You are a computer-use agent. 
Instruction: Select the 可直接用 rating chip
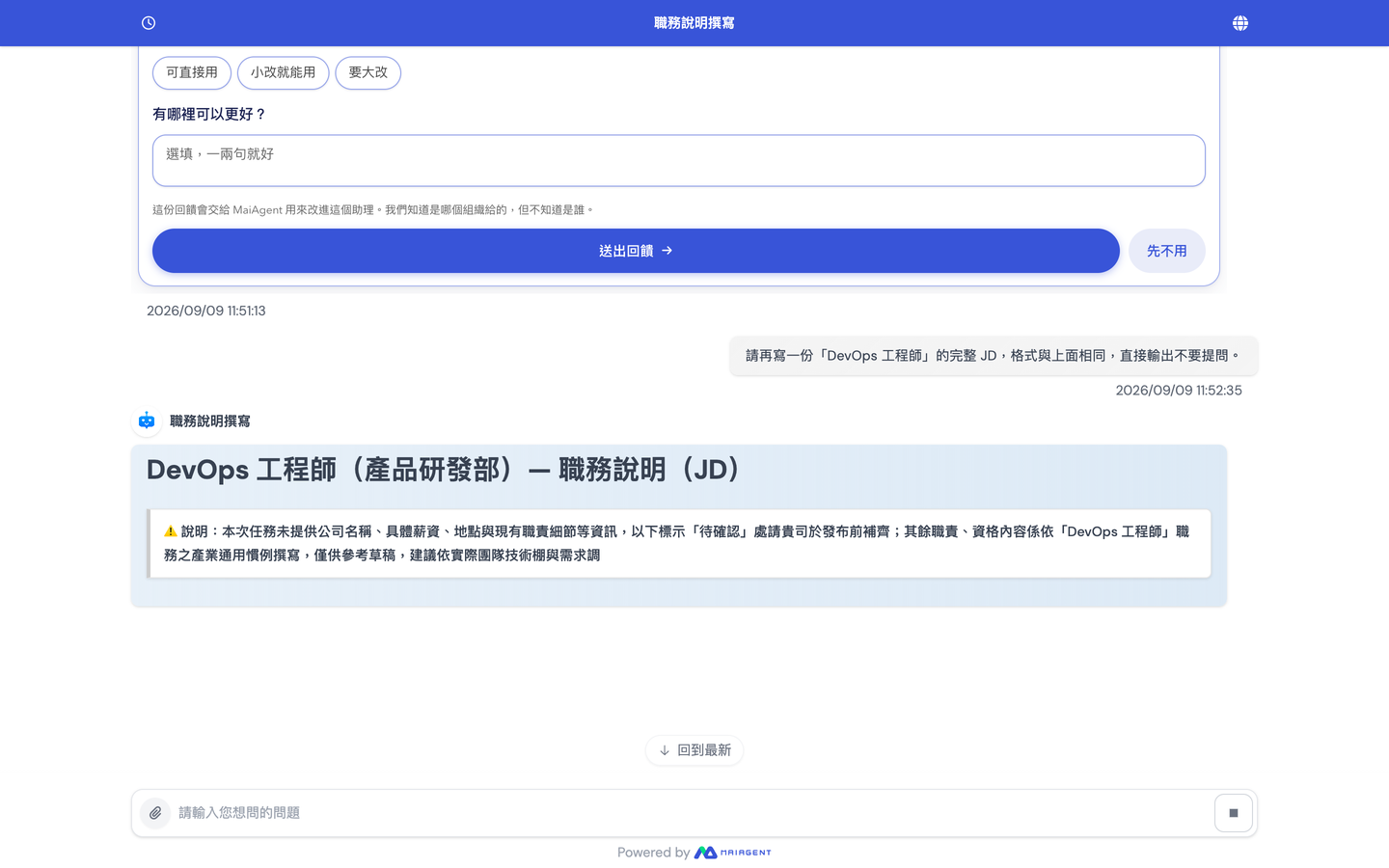pos(192,72)
